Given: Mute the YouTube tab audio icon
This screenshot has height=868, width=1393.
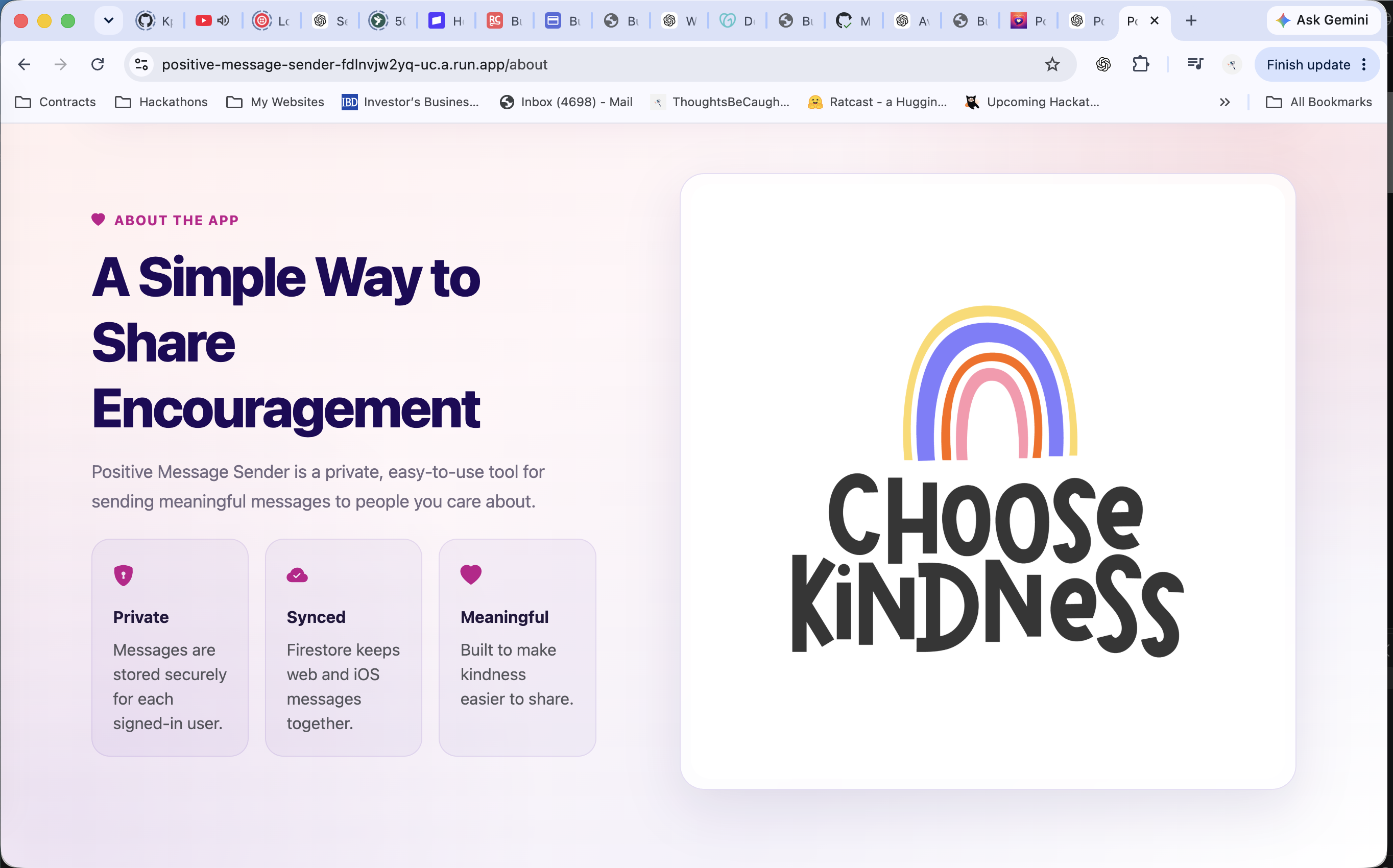Looking at the screenshot, I should tap(223, 20).
